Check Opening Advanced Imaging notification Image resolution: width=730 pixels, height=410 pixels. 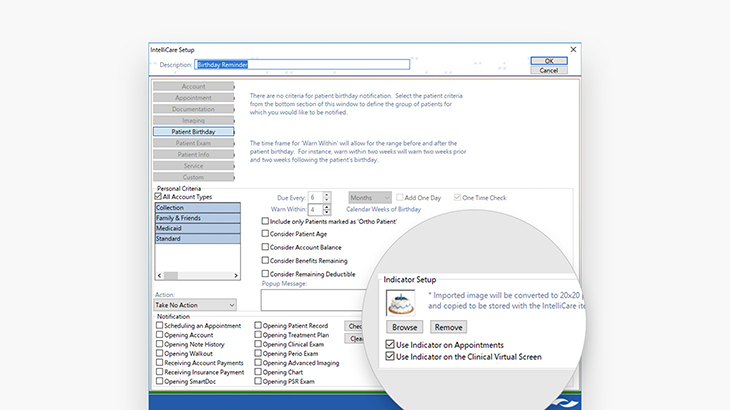pyautogui.click(x=257, y=363)
